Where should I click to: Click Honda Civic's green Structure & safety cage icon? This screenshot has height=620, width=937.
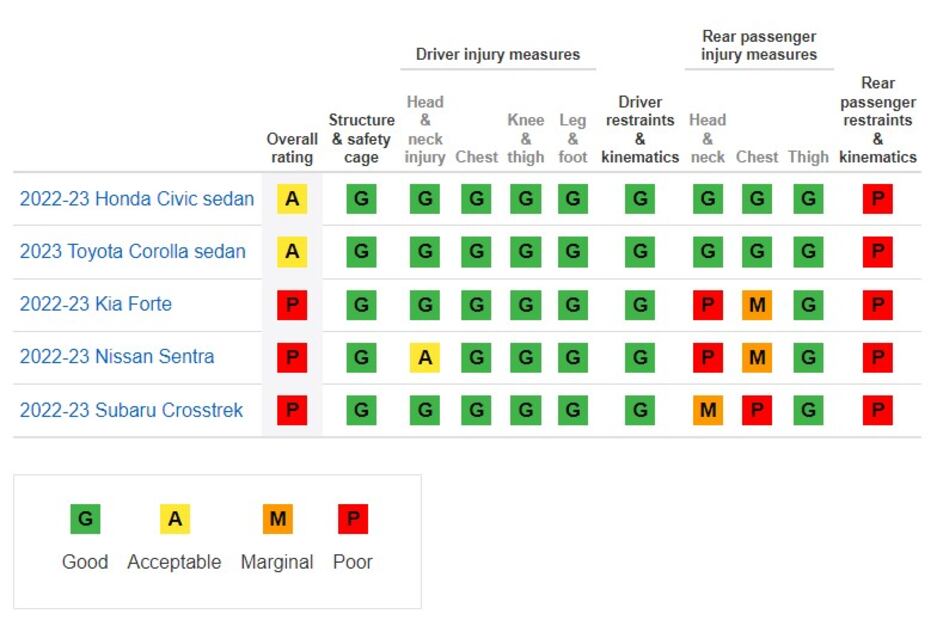point(361,199)
